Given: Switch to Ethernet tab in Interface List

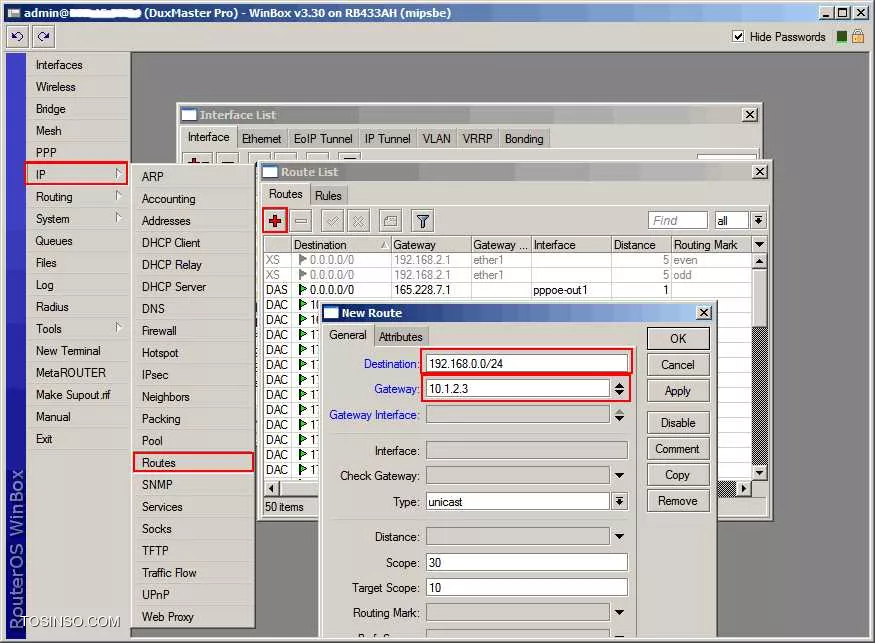Looking at the screenshot, I should coord(261,138).
